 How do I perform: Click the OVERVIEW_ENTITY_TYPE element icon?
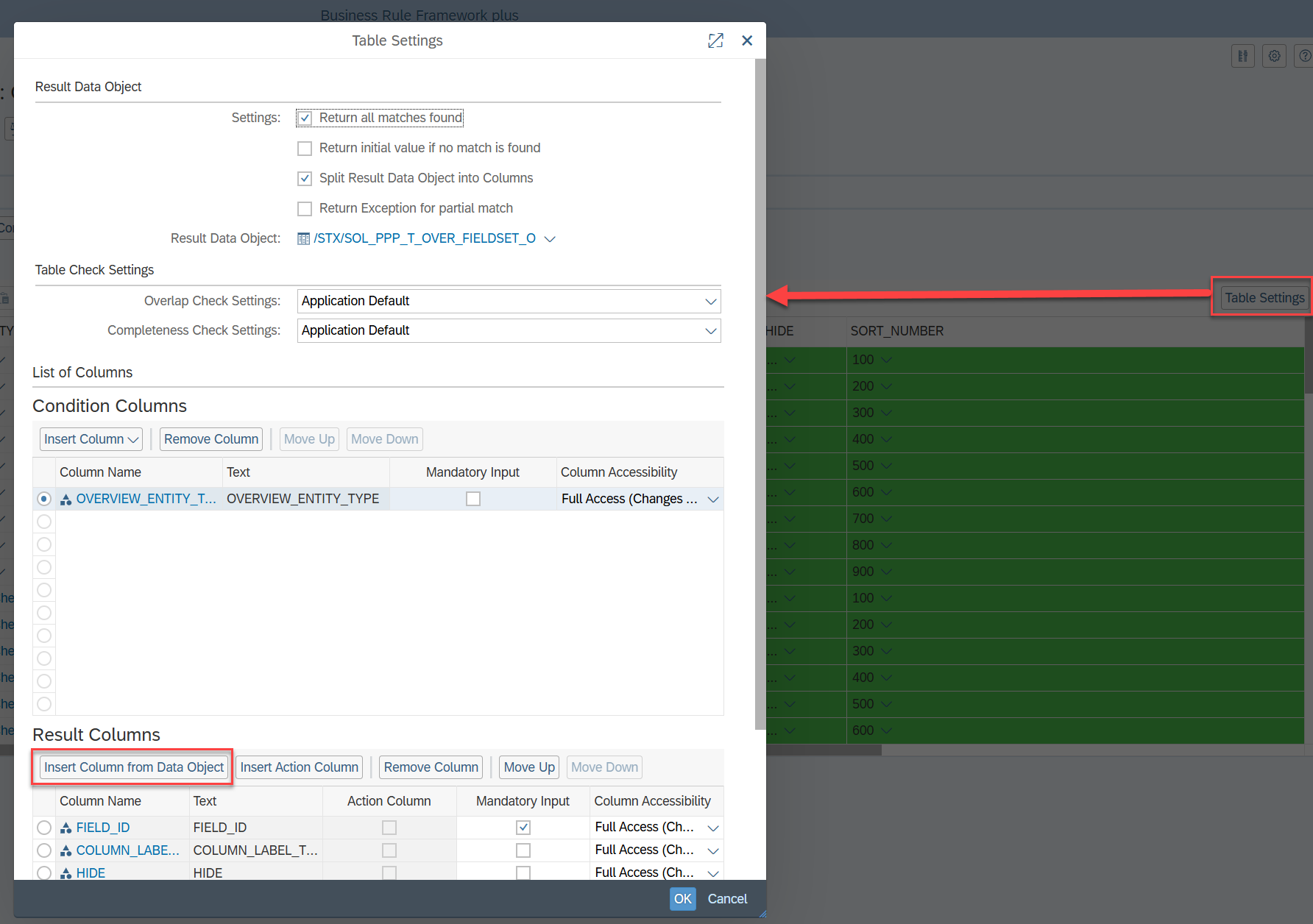pyautogui.click(x=66, y=500)
